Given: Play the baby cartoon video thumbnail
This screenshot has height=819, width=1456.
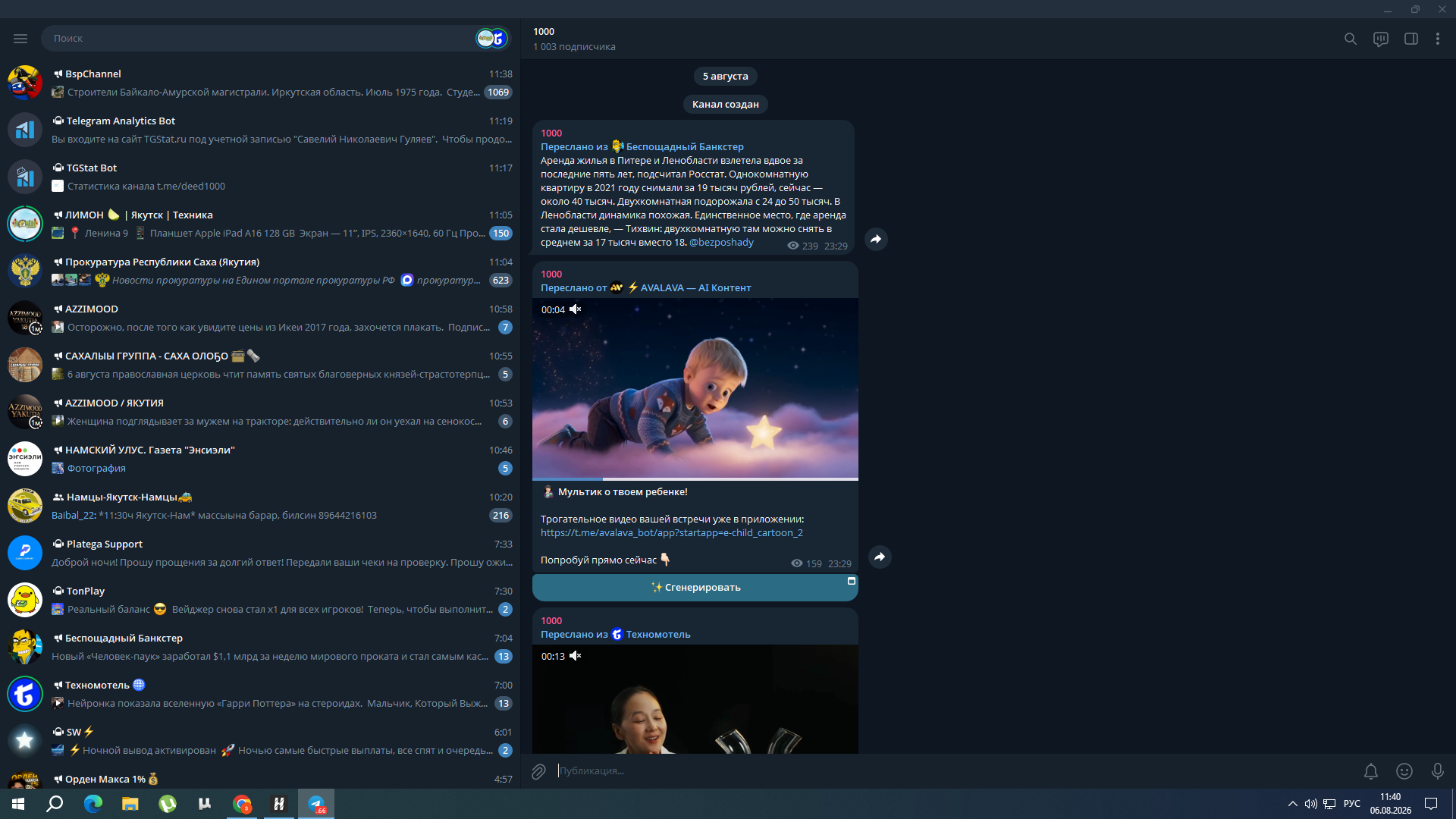Looking at the screenshot, I should click(695, 388).
